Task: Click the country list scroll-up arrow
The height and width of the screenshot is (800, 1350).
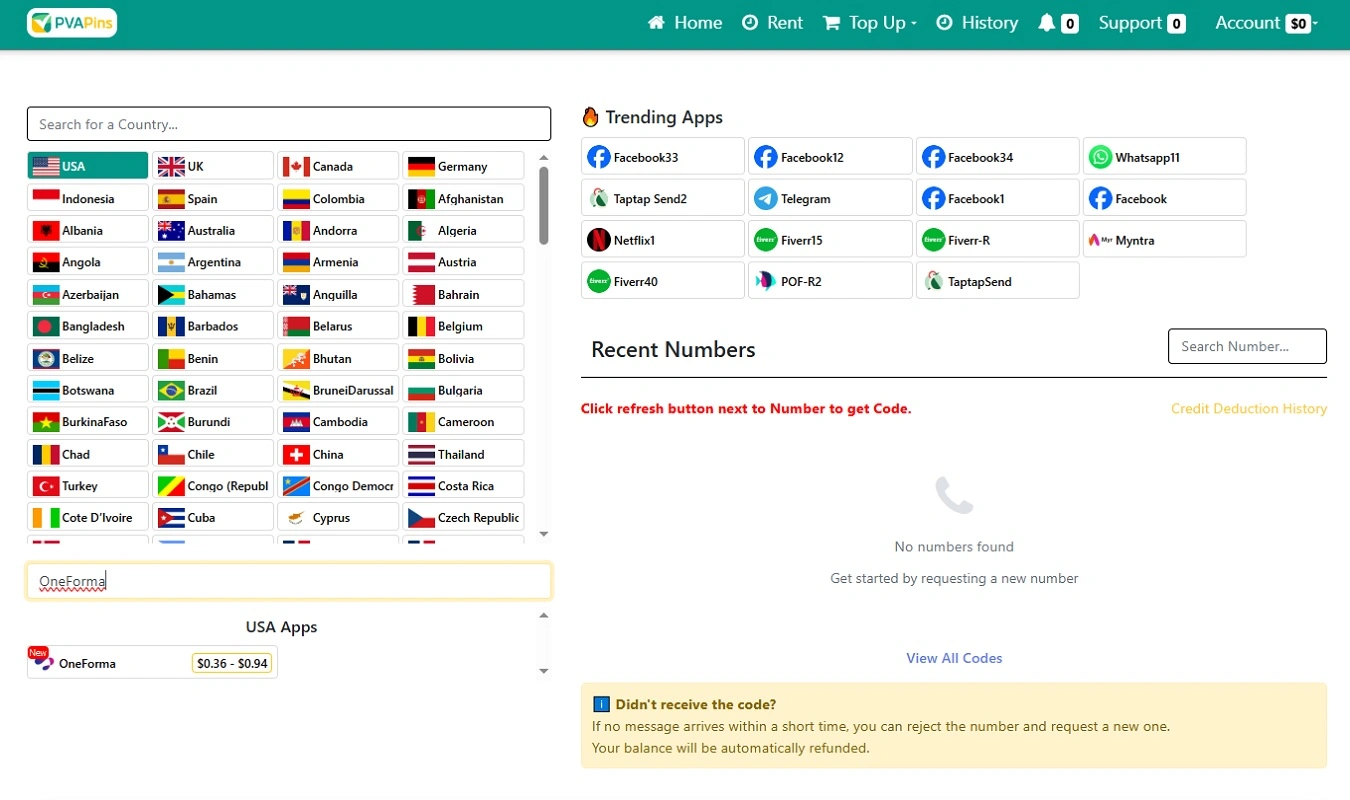Action: click(x=544, y=157)
